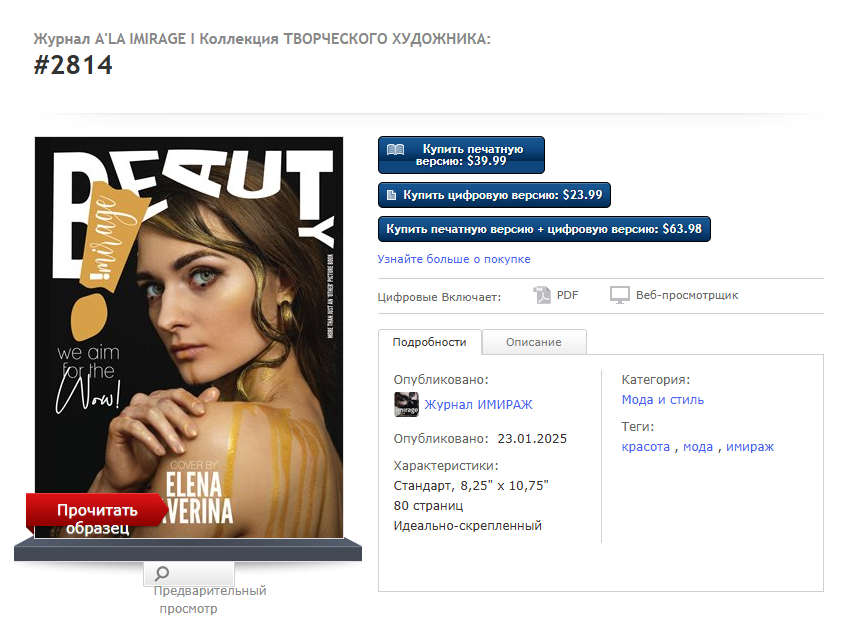Select the имираж tag
The height and width of the screenshot is (631, 864).
[x=750, y=447]
